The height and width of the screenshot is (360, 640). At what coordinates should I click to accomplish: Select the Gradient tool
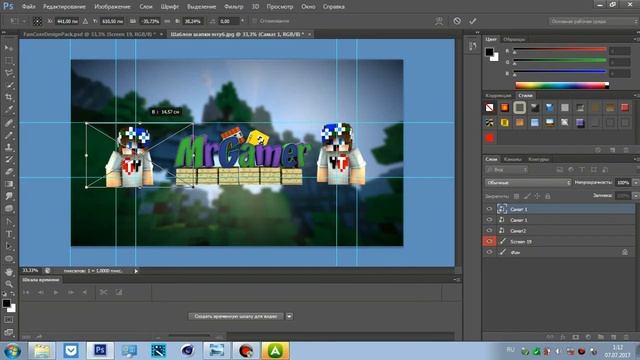tap(9, 184)
